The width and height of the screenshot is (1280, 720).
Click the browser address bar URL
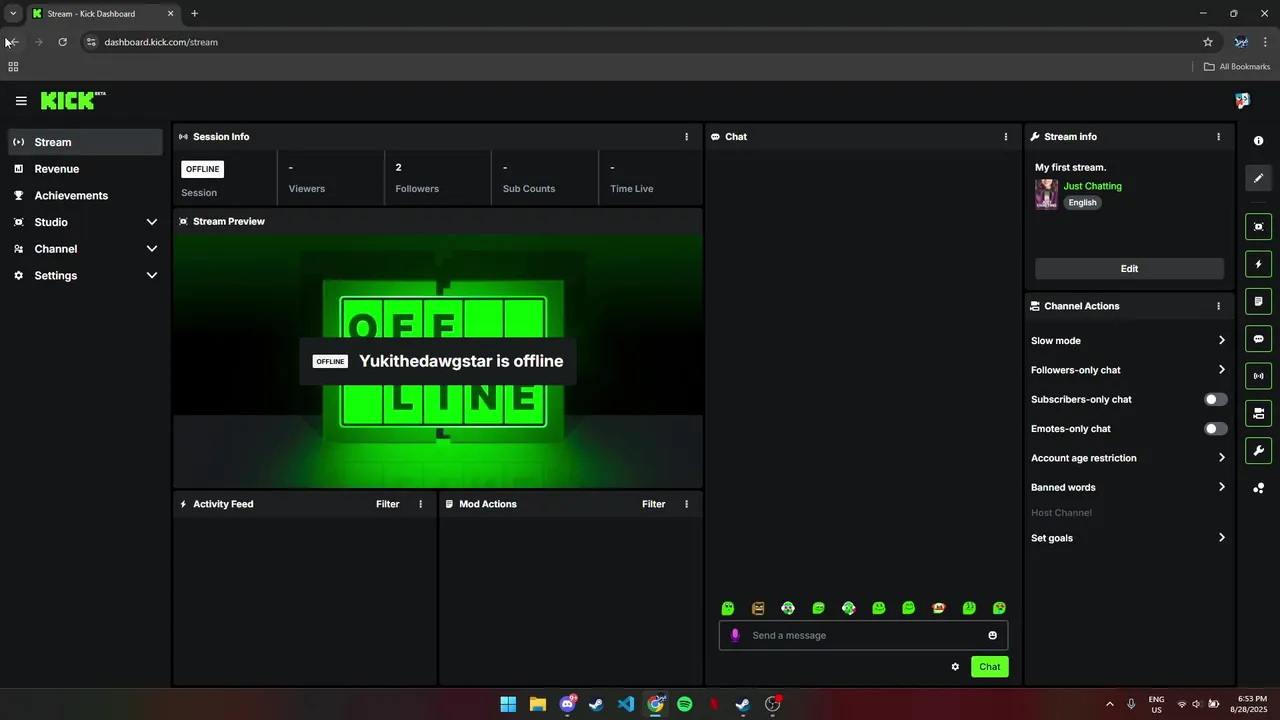(x=161, y=42)
